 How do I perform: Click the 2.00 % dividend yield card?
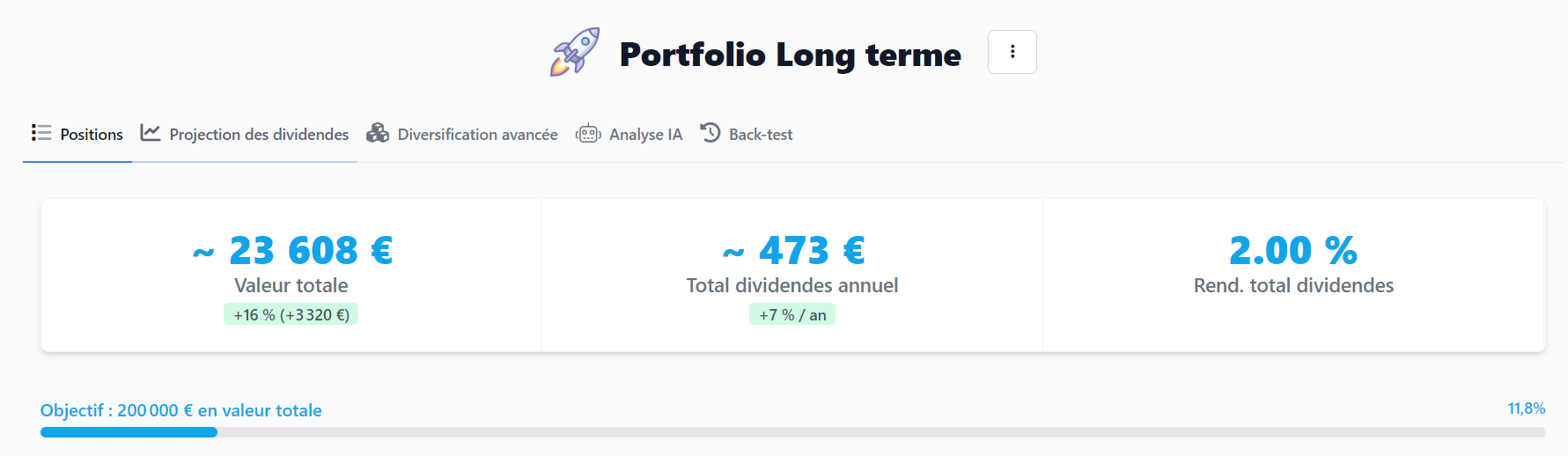pyautogui.click(x=1294, y=276)
